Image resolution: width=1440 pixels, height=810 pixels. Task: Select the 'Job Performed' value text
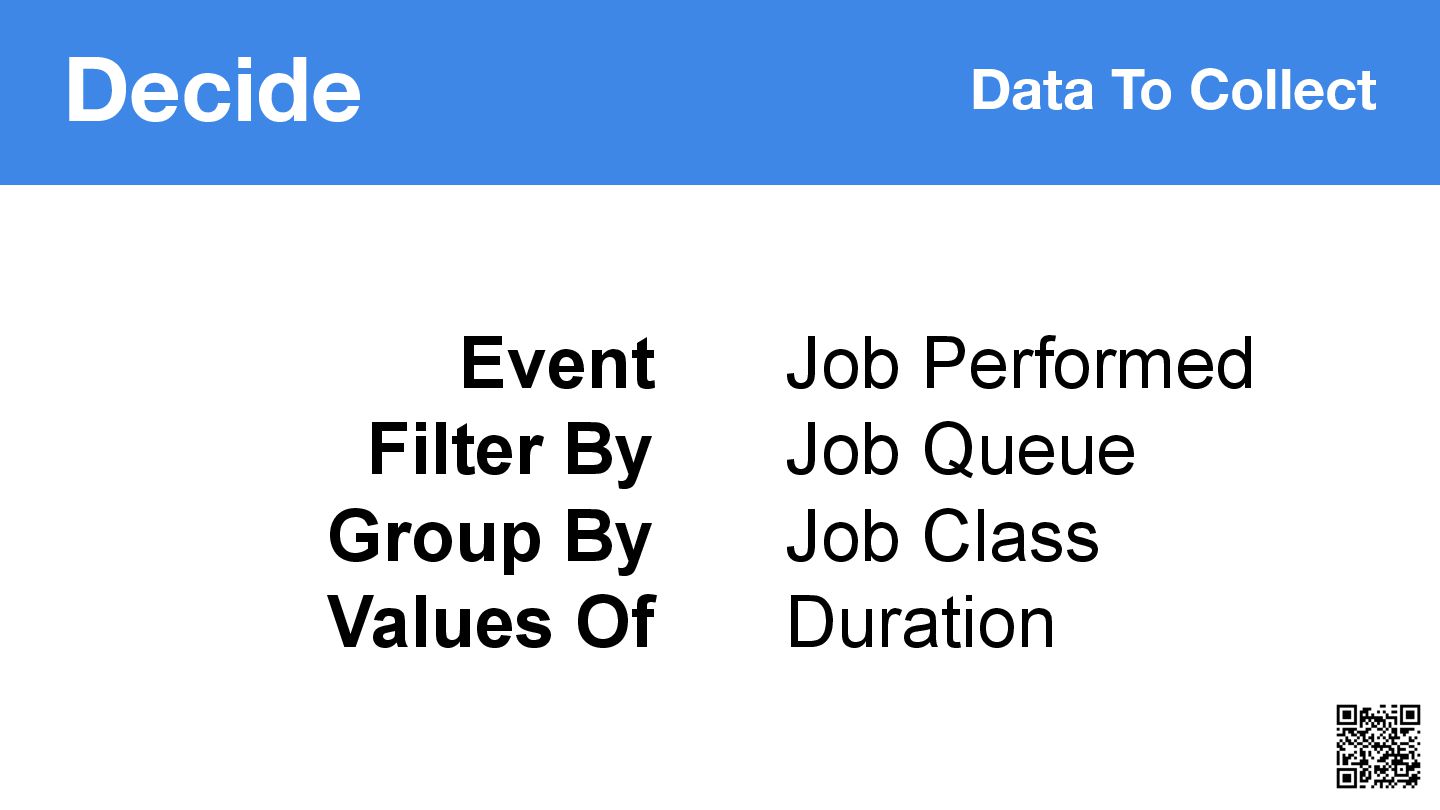point(1020,362)
